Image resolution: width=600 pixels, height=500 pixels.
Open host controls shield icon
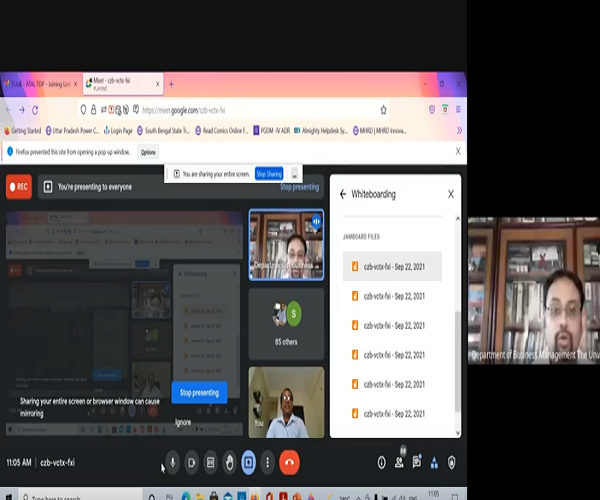click(452, 463)
